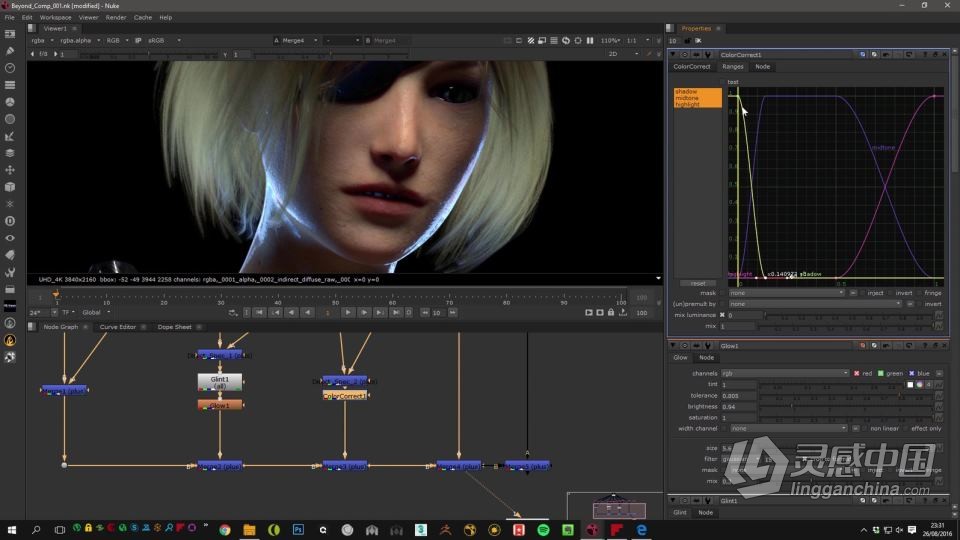
Task: Open the viewer zoom 110% dropdown
Action: click(x=610, y=40)
